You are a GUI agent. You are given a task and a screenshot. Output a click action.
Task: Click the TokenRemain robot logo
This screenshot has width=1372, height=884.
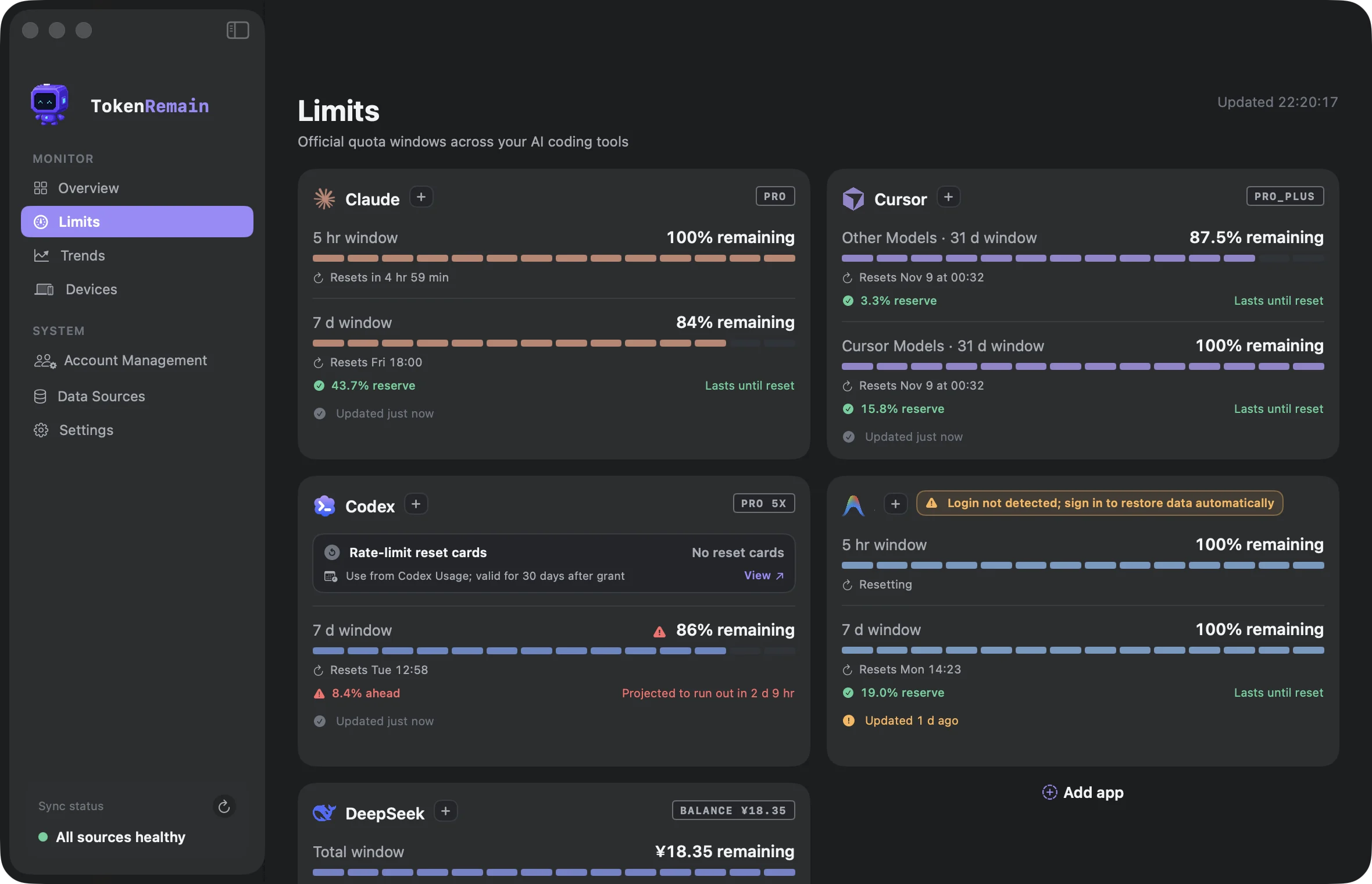click(x=49, y=105)
